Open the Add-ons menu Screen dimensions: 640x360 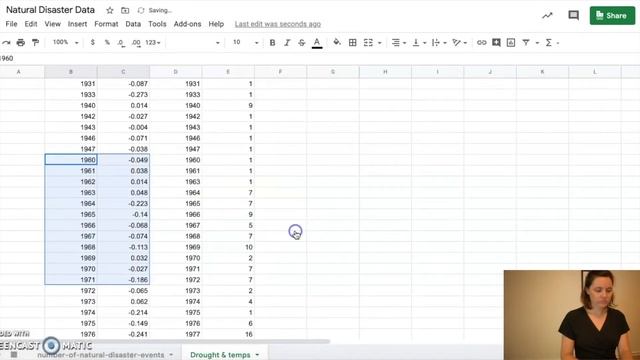[x=187, y=24]
